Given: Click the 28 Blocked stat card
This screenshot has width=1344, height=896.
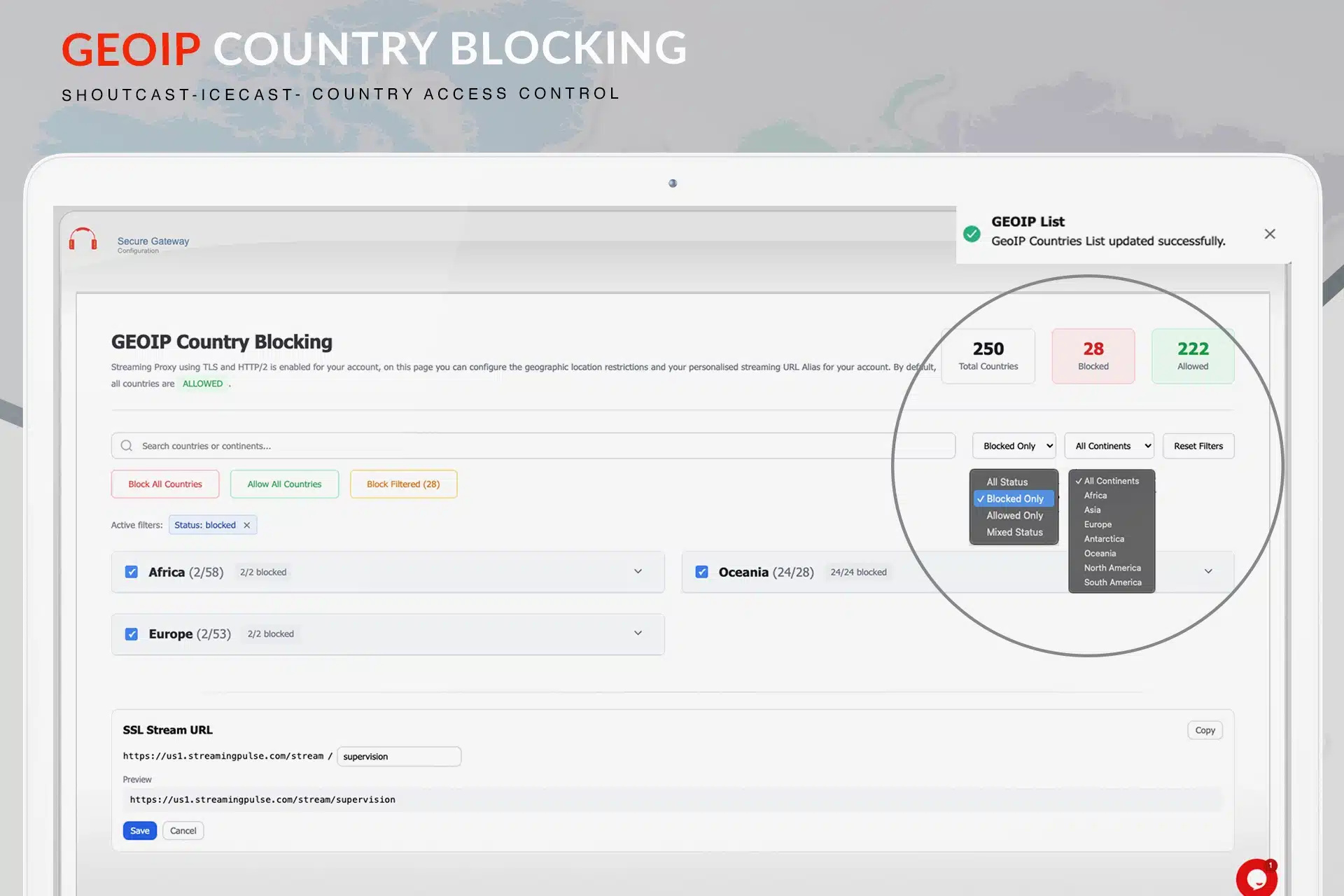Looking at the screenshot, I should [x=1093, y=356].
